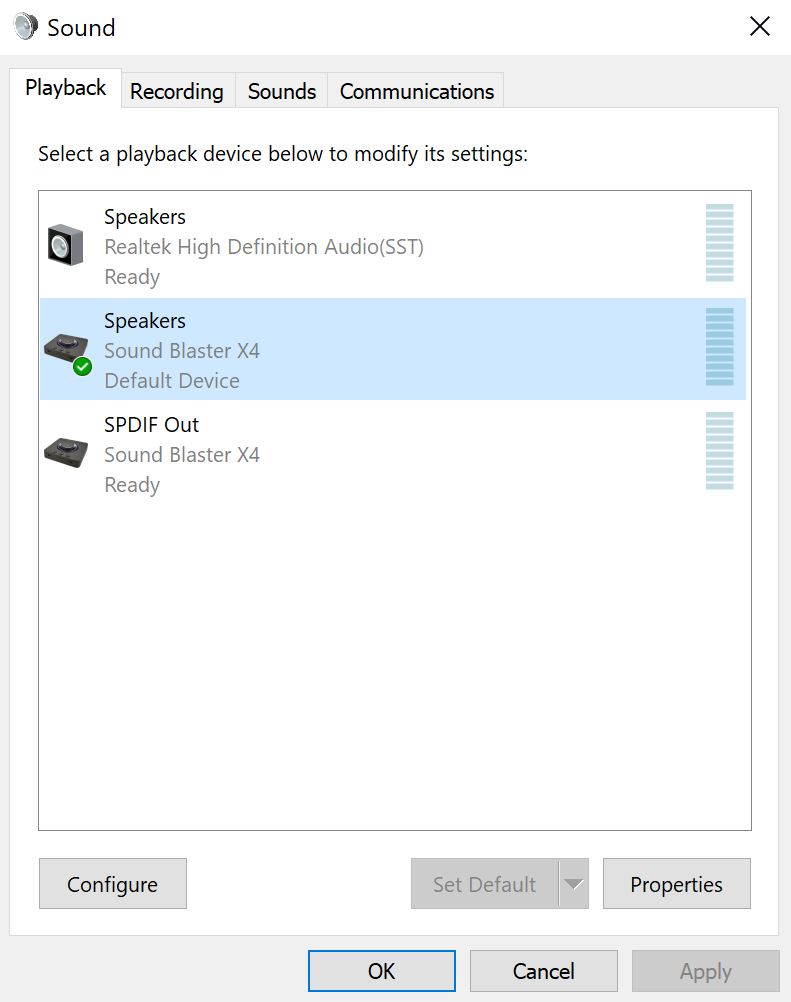Click Realtek Speakers volume level meter
Screen dimensions: 791x1002
pos(719,243)
